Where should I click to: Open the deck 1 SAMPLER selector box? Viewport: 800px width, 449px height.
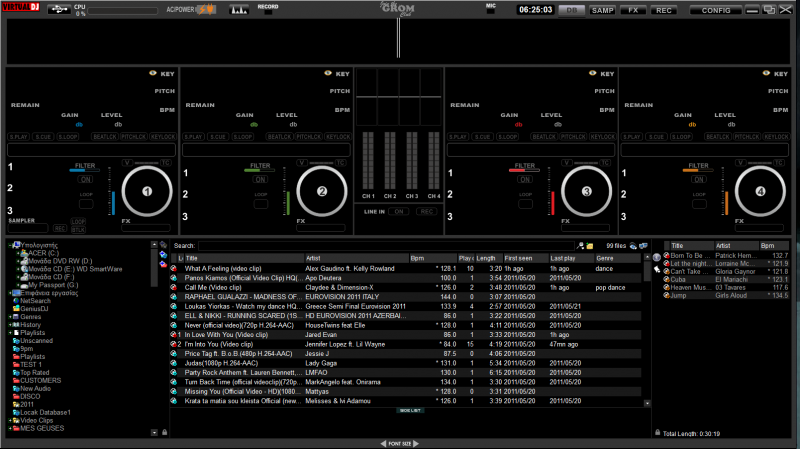pyautogui.click(x=29, y=228)
